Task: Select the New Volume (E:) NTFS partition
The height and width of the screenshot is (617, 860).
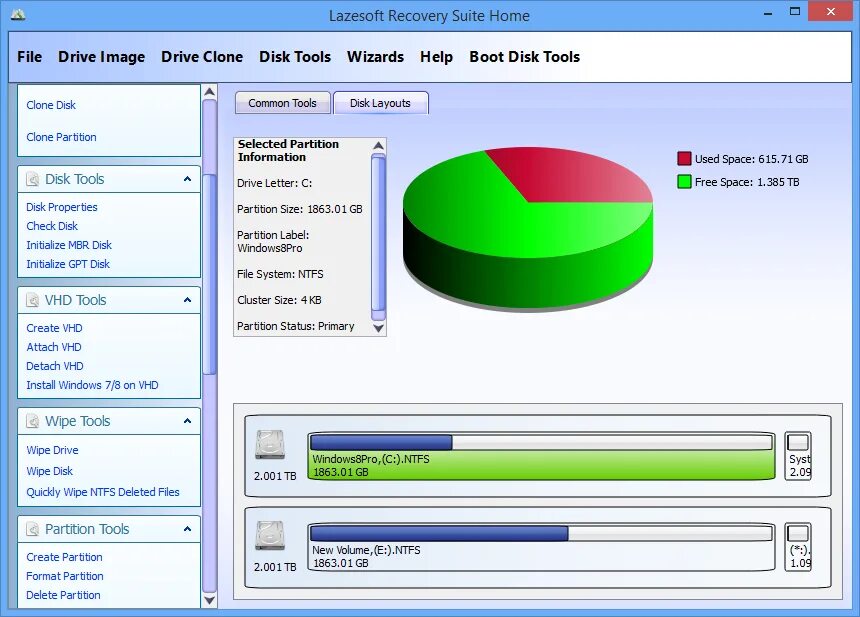Action: [x=541, y=547]
